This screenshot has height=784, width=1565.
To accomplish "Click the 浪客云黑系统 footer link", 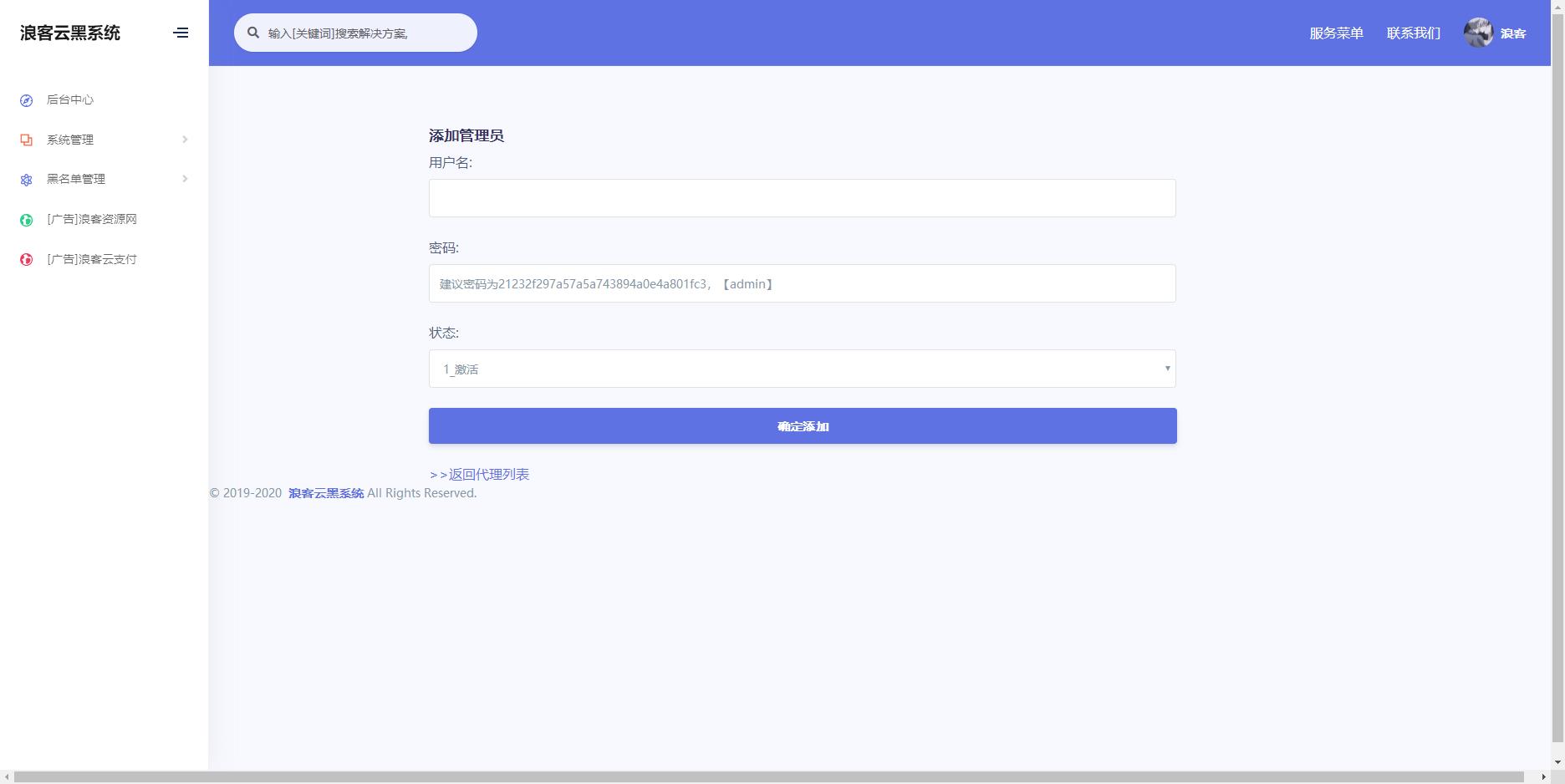I will (x=326, y=493).
